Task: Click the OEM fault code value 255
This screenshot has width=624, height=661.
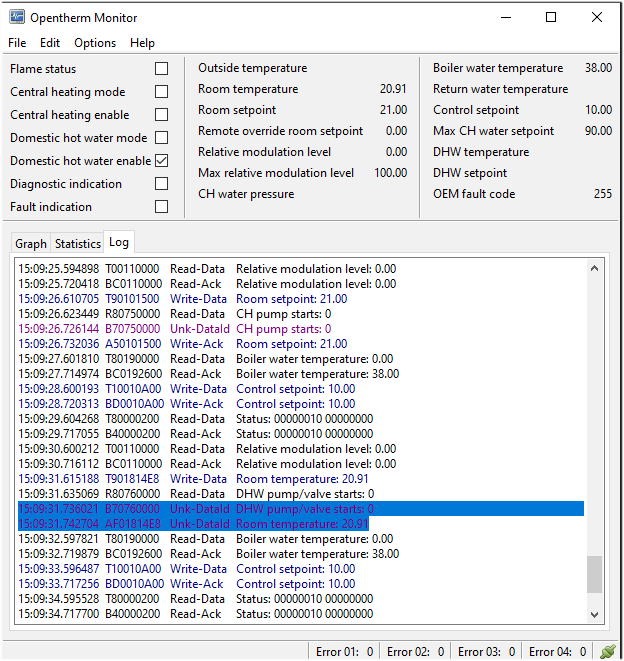Action: pos(603,194)
